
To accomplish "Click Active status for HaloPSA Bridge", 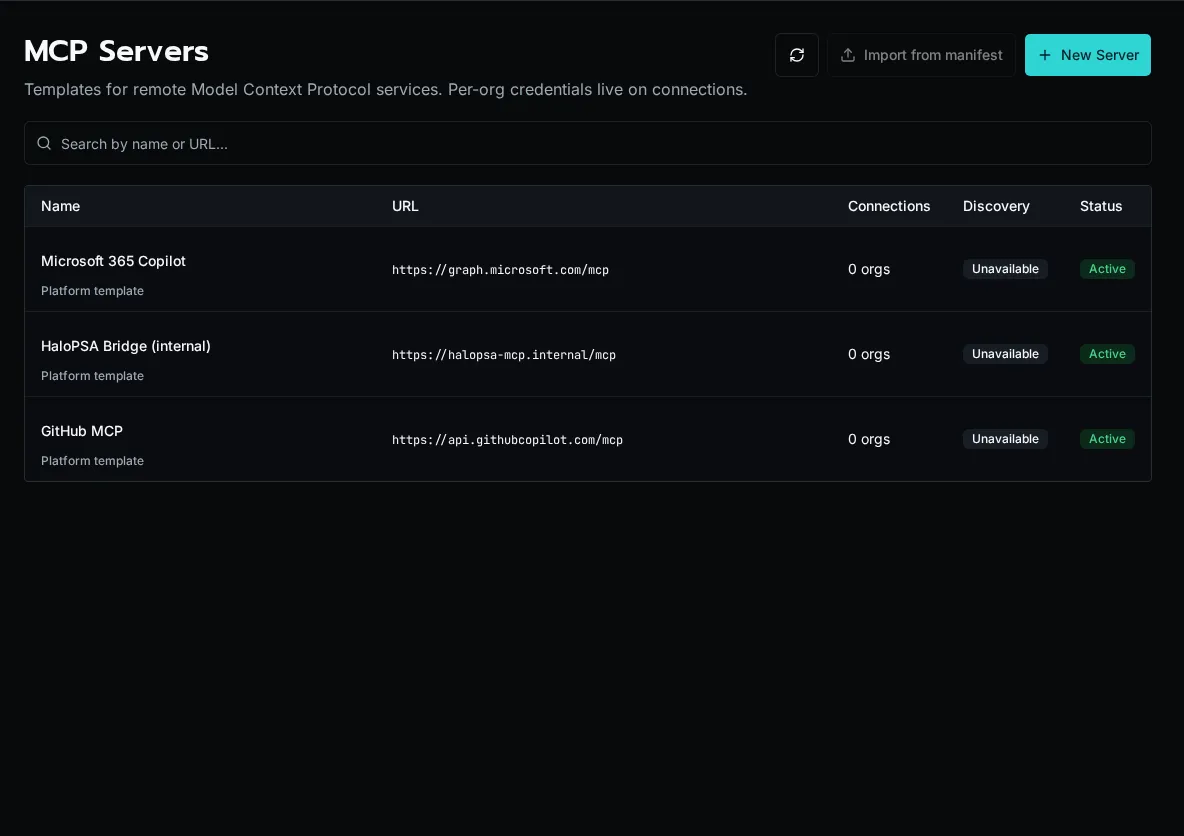I will point(1107,354).
